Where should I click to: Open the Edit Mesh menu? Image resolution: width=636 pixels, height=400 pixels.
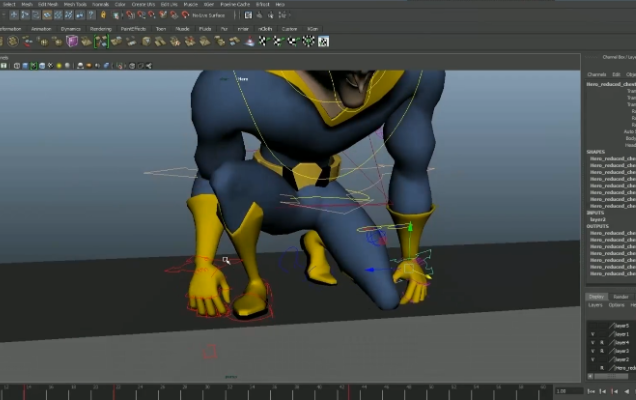point(48,4)
